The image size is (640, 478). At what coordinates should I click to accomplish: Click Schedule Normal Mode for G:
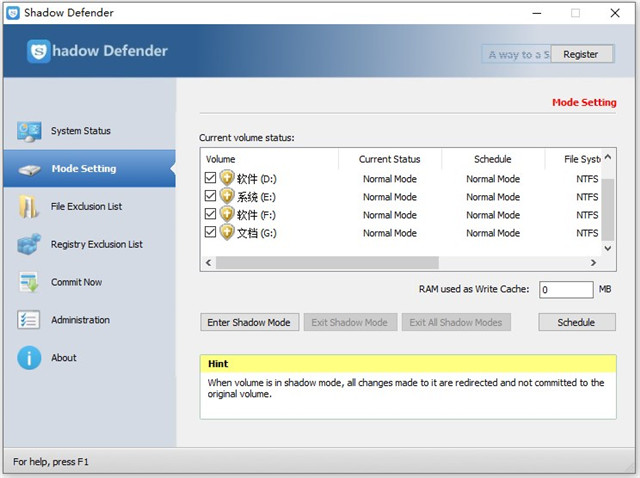tap(493, 233)
